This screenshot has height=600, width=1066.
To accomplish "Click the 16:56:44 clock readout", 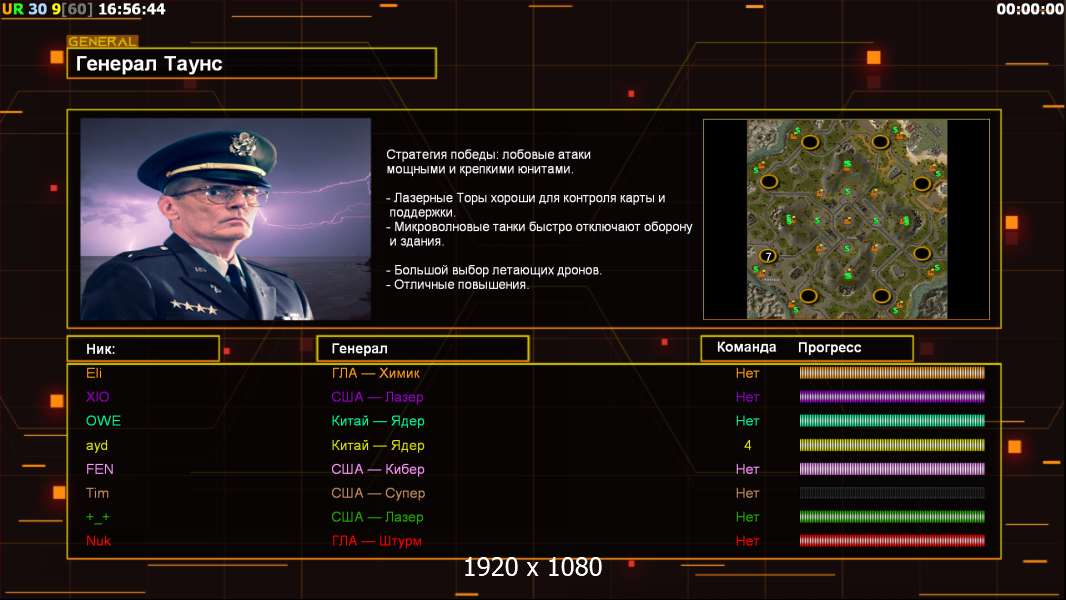I will (x=132, y=9).
